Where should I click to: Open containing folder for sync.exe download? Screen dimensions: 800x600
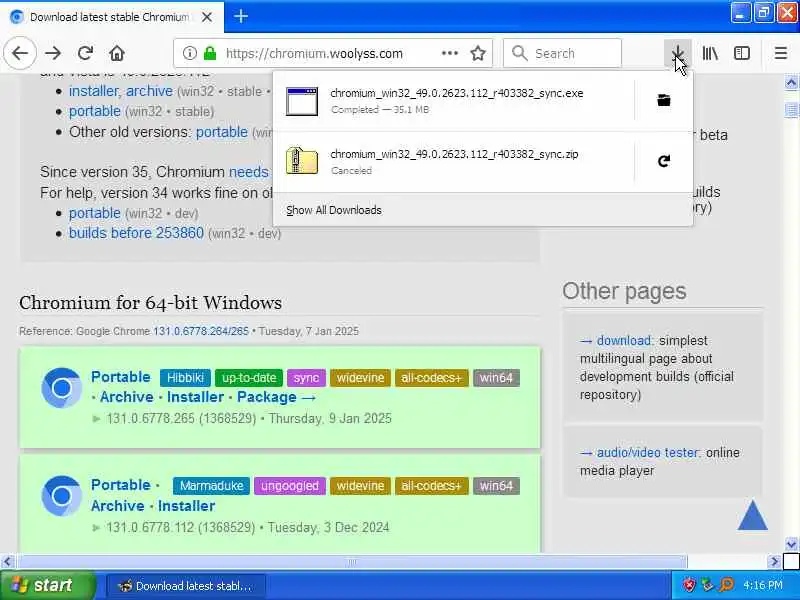point(663,100)
